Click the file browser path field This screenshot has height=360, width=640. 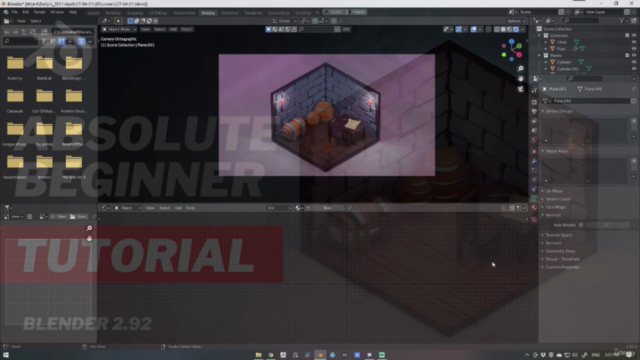click(x=73, y=31)
